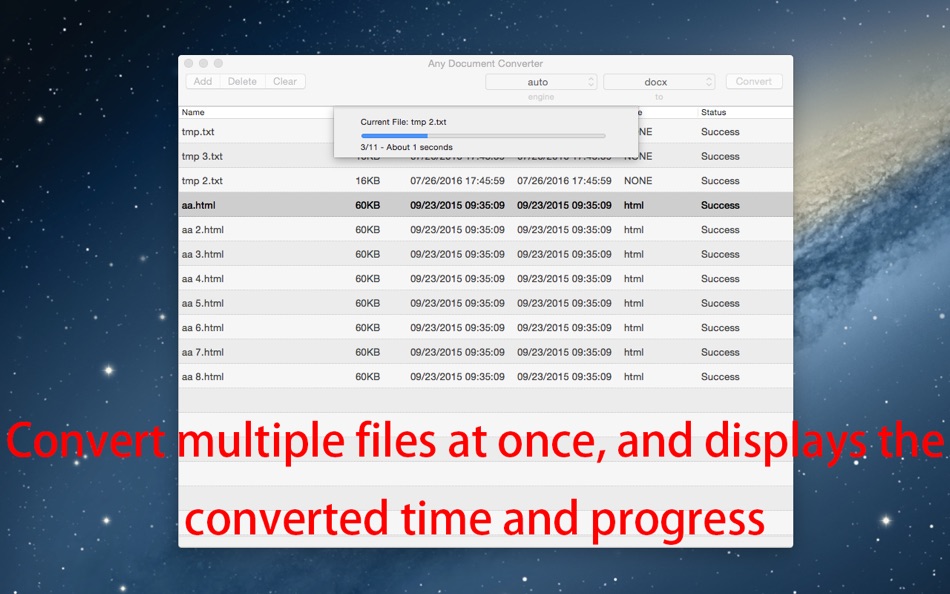Click the close window button
This screenshot has height=594, width=950.
pyautogui.click(x=188, y=63)
